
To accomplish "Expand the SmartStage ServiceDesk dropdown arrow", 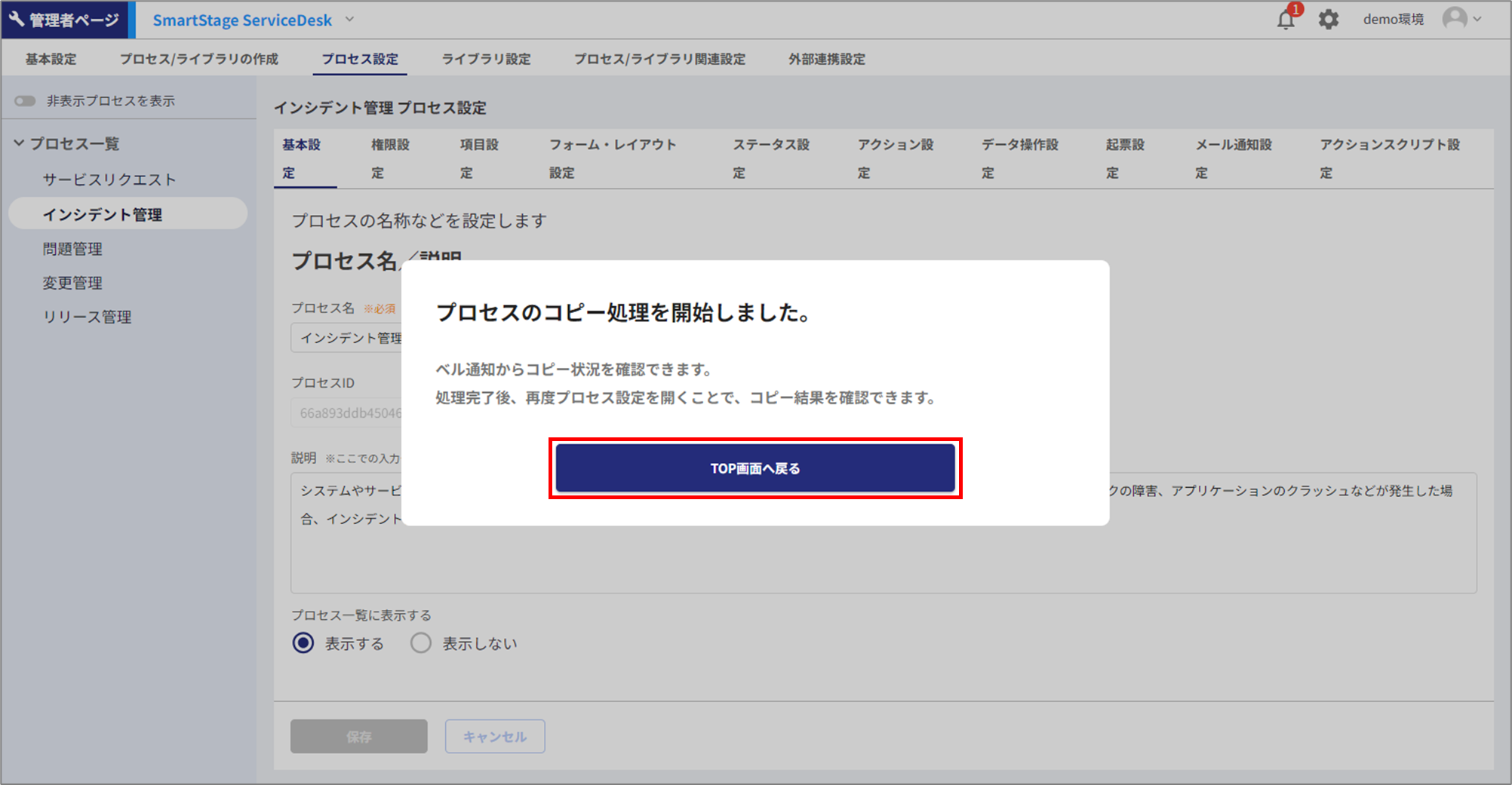I will (x=349, y=20).
